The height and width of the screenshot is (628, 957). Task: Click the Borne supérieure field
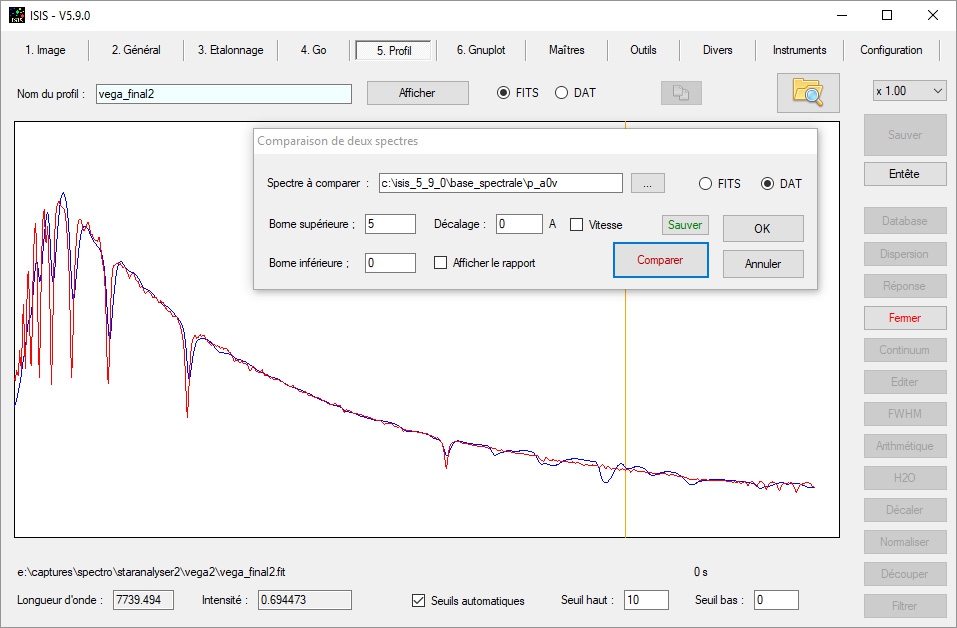[x=391, y=224]
